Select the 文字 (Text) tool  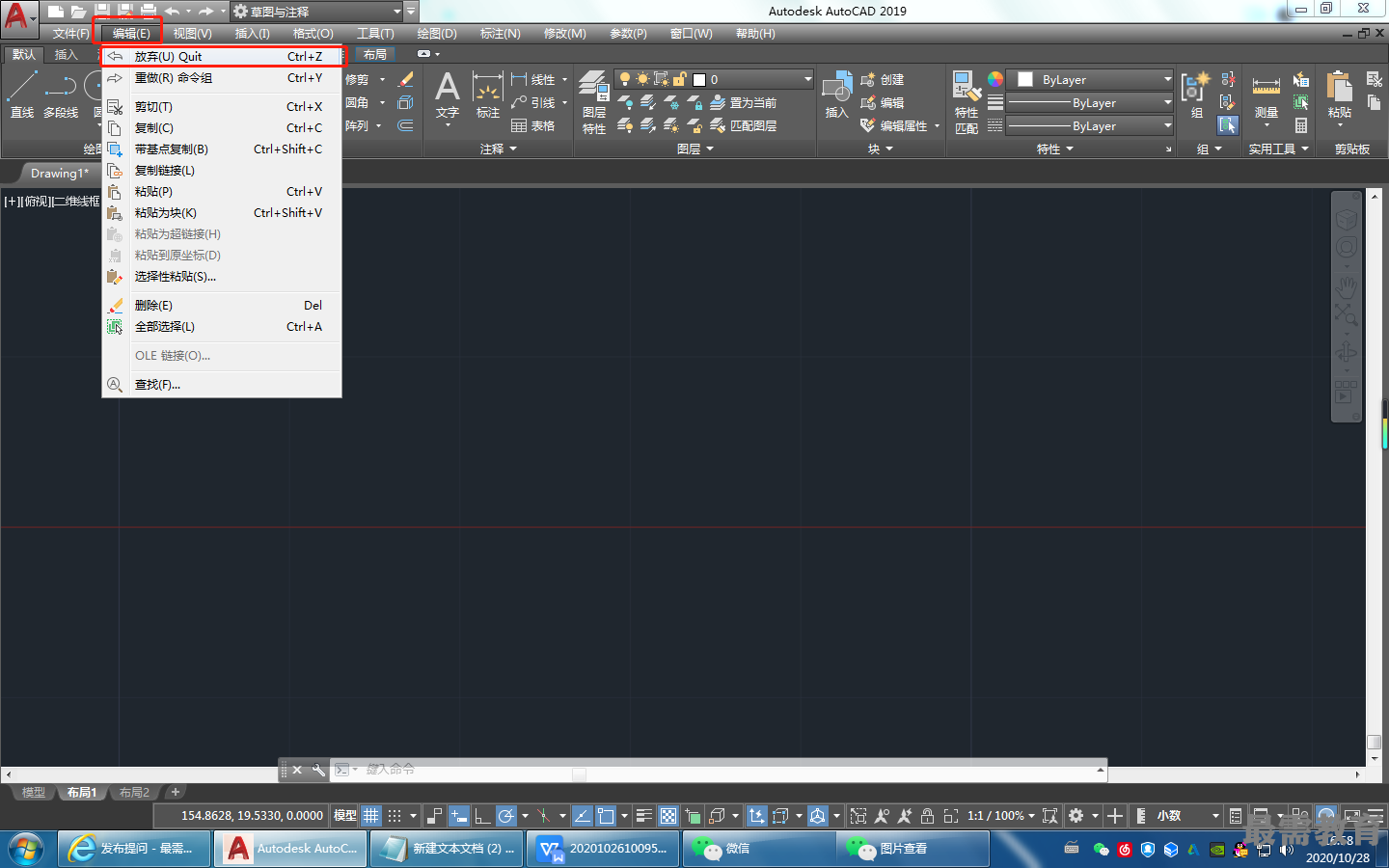(447, 95)
